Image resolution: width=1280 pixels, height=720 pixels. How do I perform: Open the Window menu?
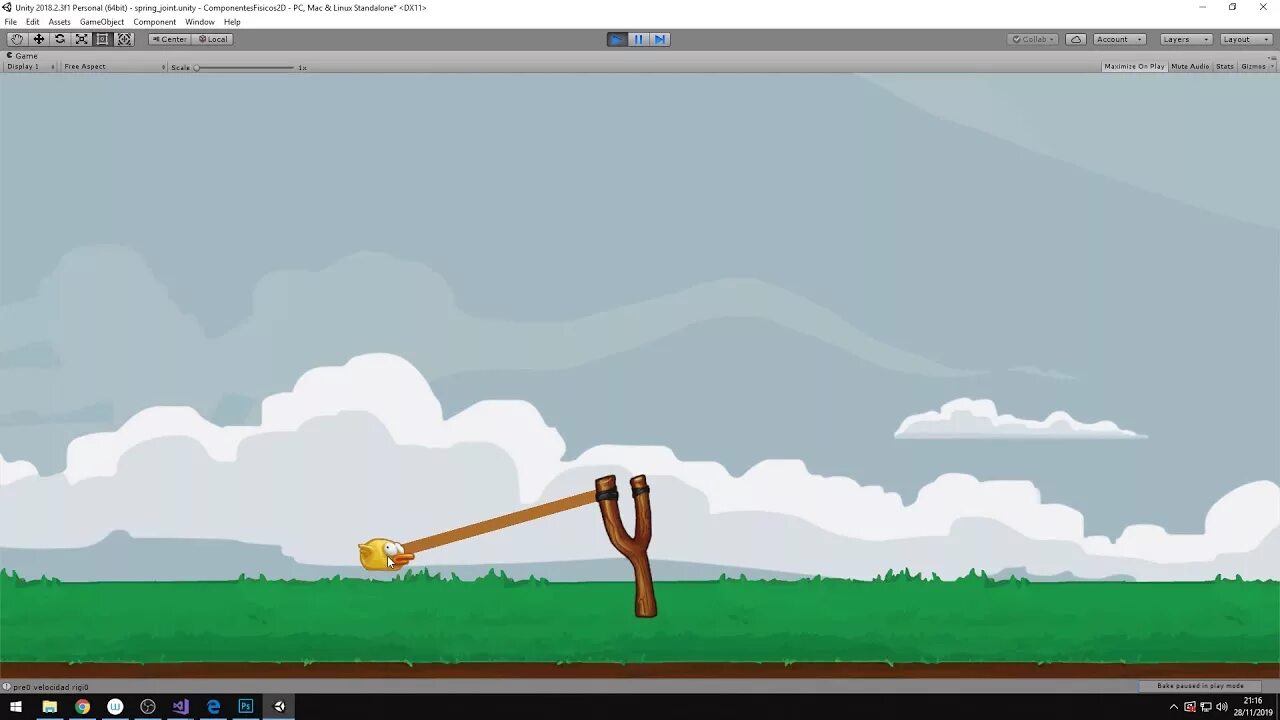[200, 22]
